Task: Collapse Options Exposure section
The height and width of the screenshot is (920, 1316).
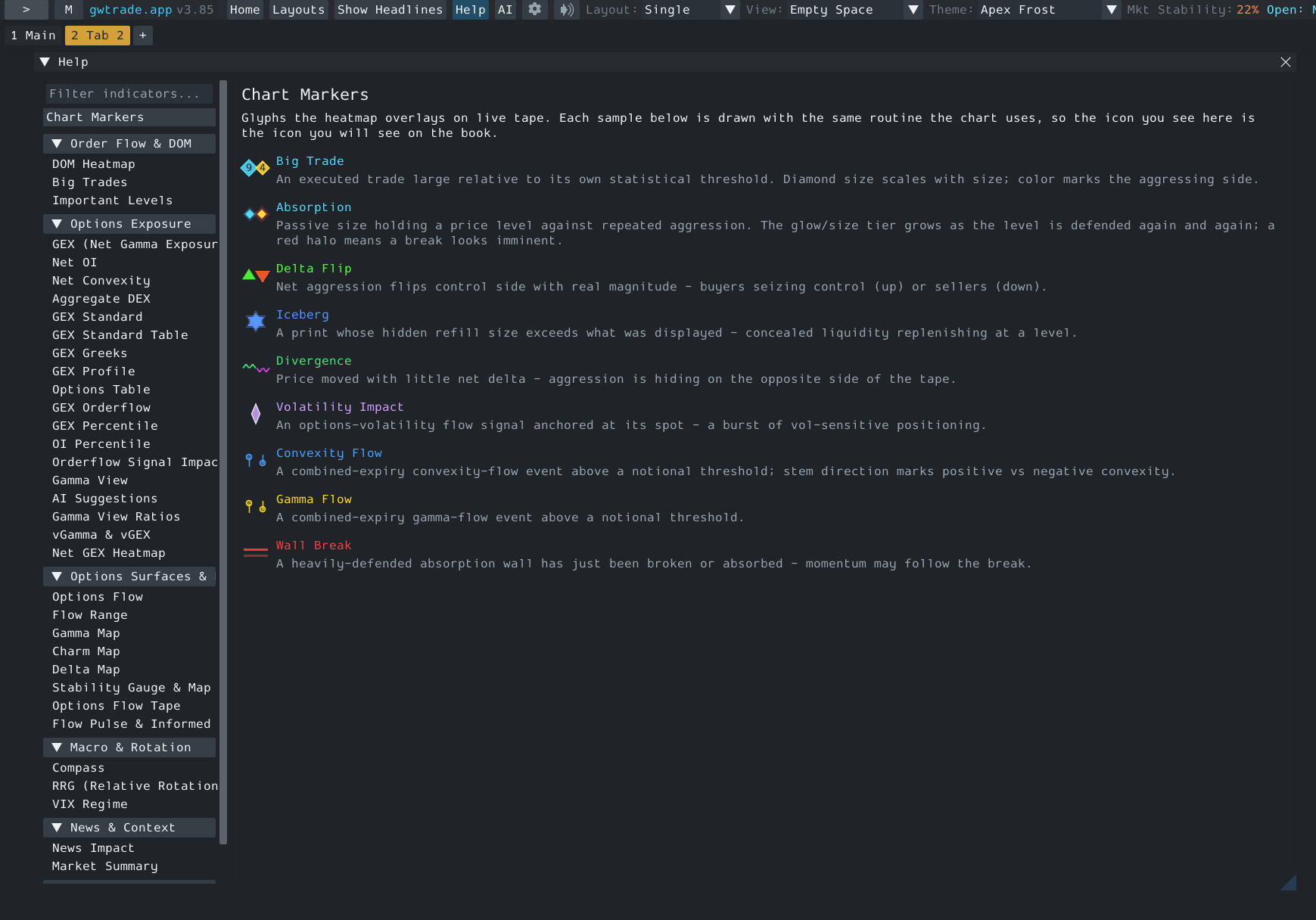Action: (x=129, y=224)
